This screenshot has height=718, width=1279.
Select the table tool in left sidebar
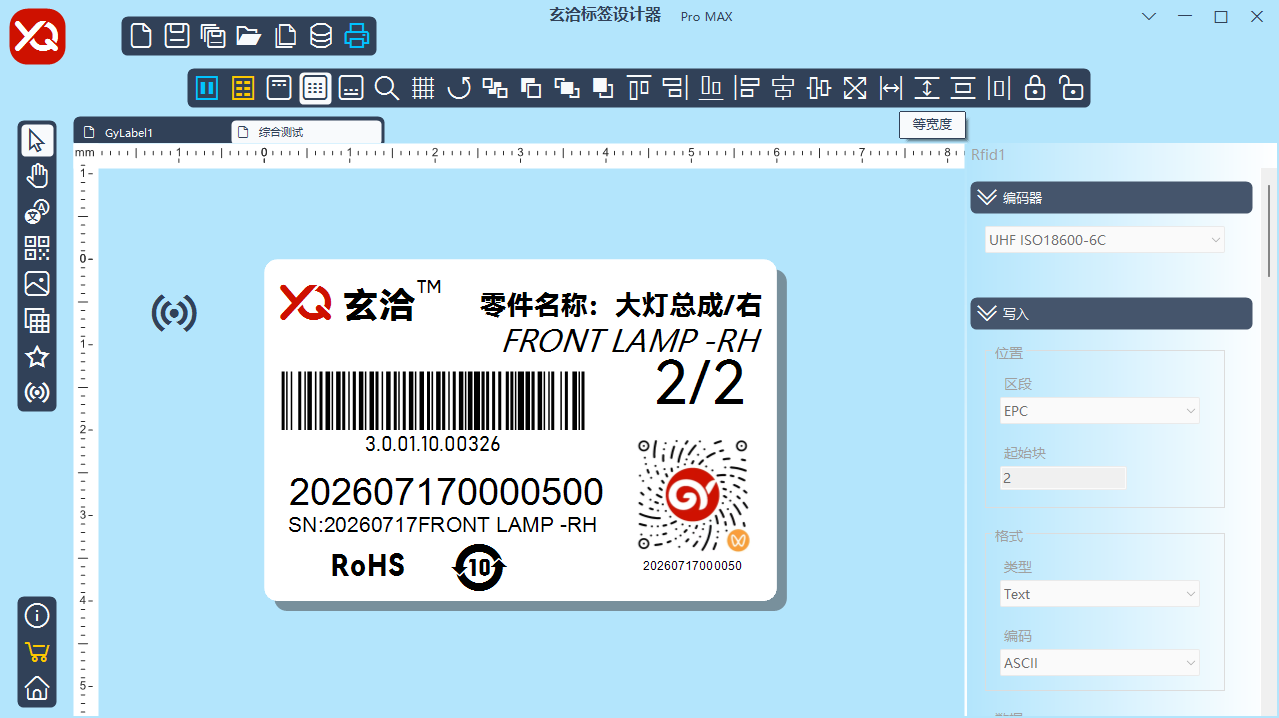coord(37,320)
